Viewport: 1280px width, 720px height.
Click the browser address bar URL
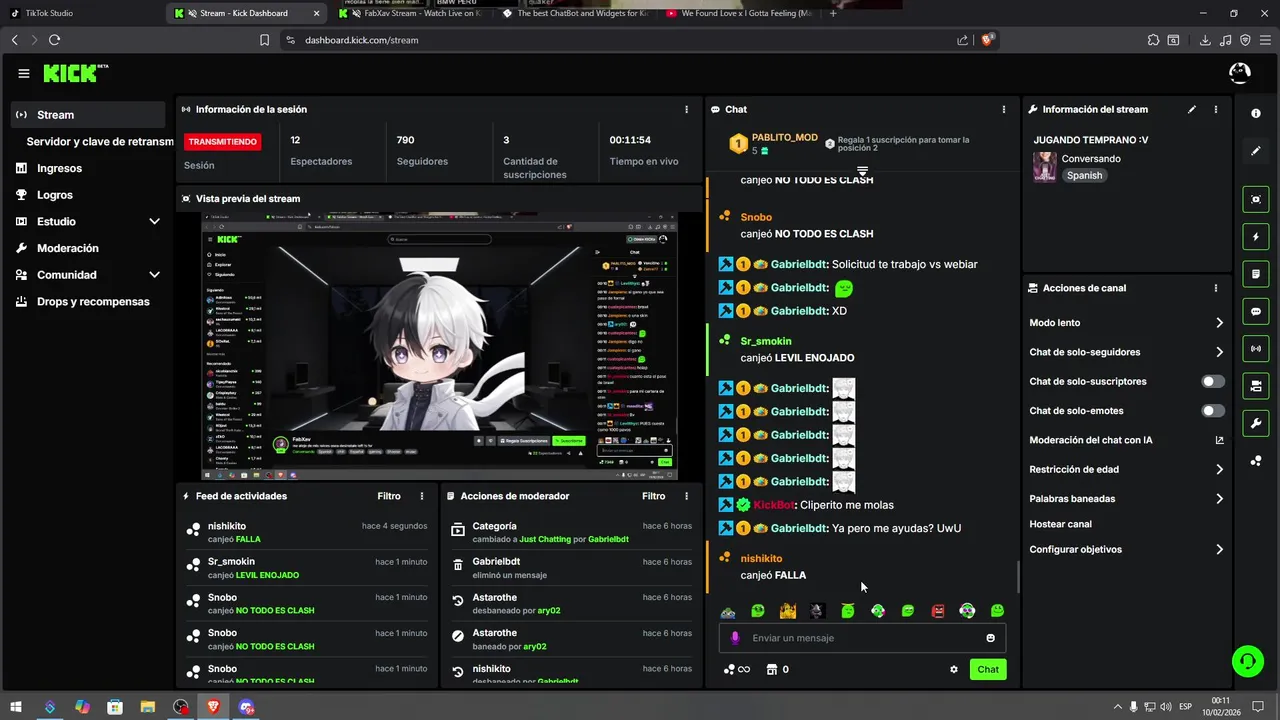[361, 40]
